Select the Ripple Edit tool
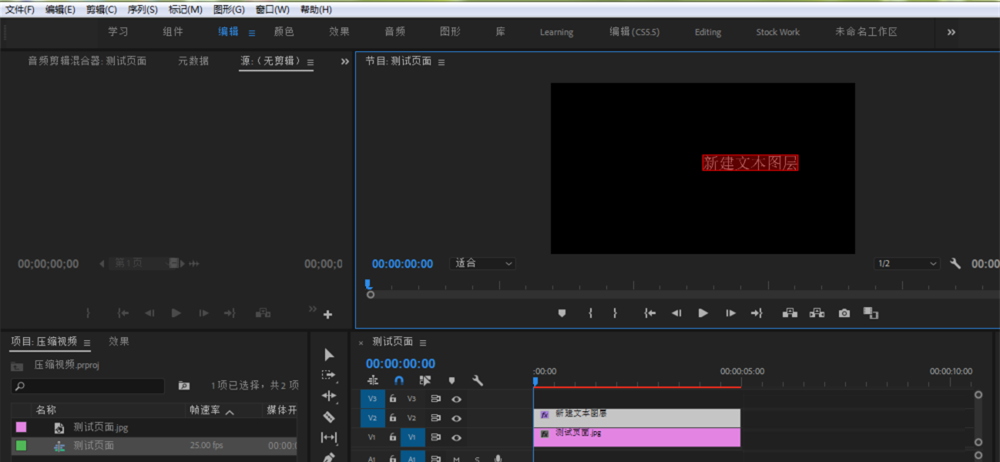Screen dimensions: 1000x462 (330, 396)
